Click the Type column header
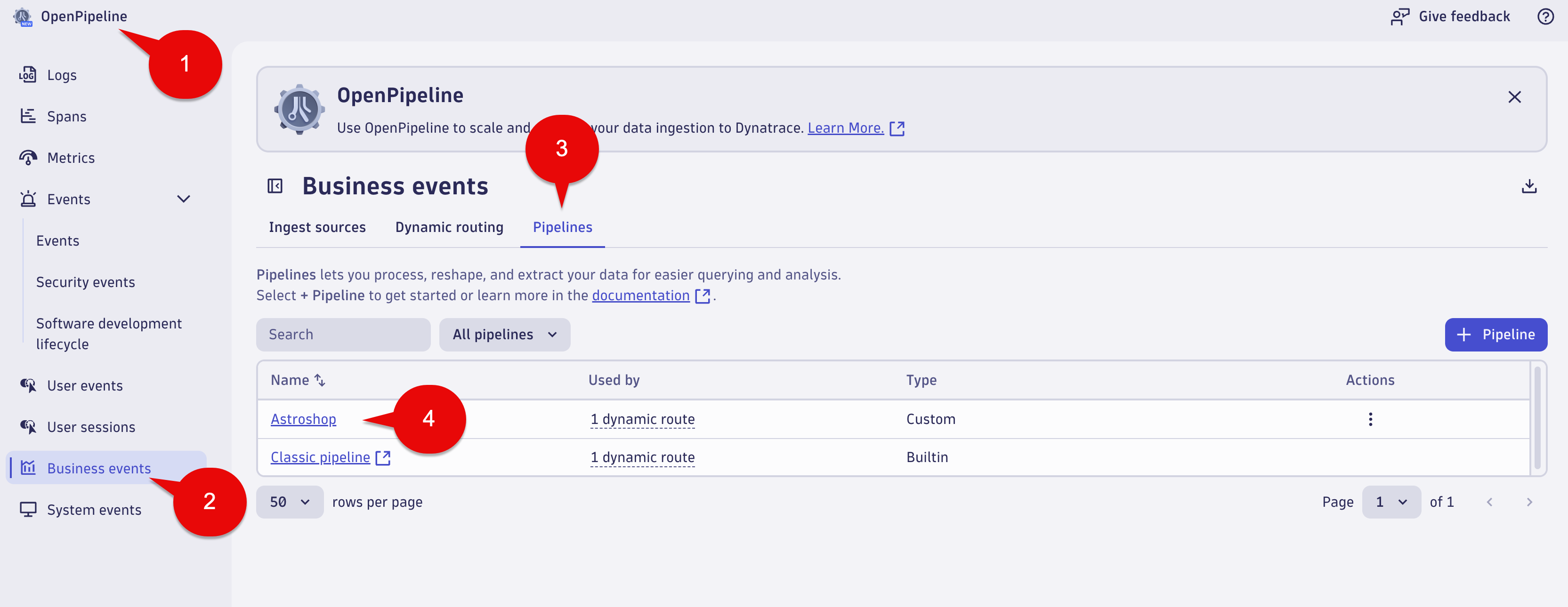1568x607 pixels. click(x=921, y=380)
